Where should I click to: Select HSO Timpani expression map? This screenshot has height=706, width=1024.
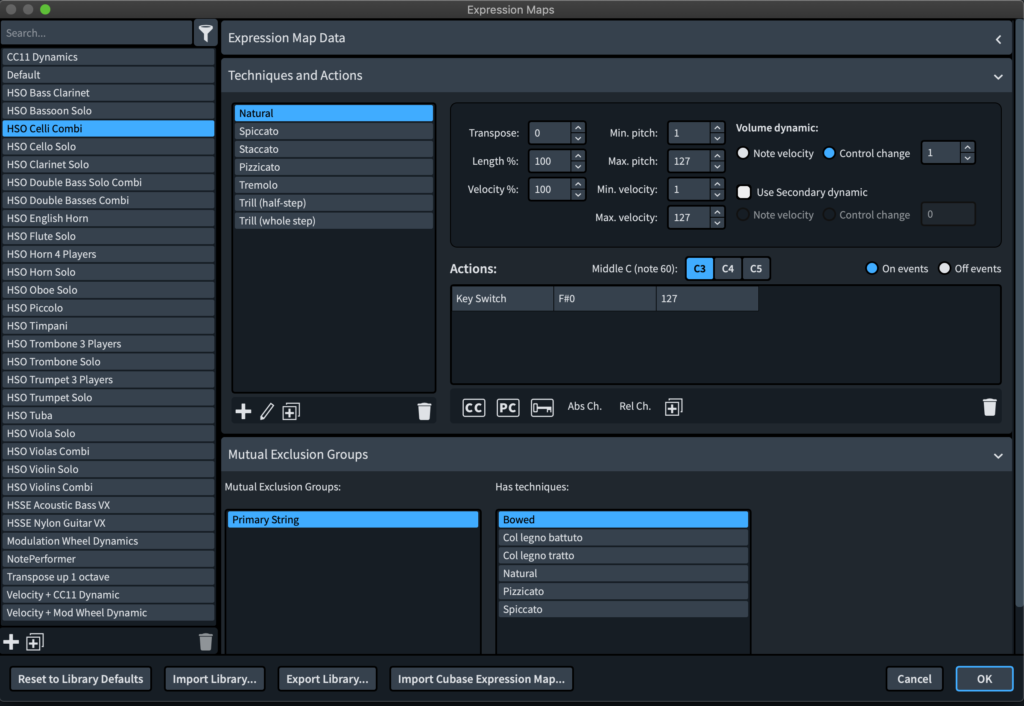108,326
